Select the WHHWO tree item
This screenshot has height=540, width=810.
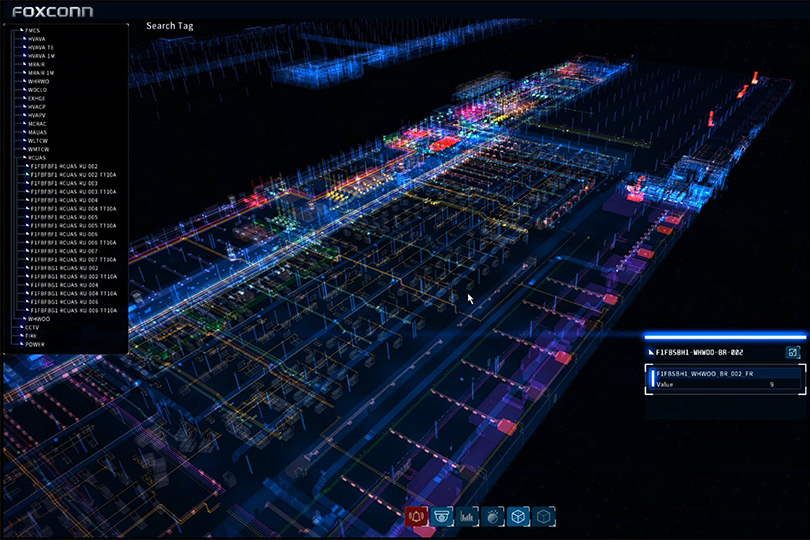38,82
